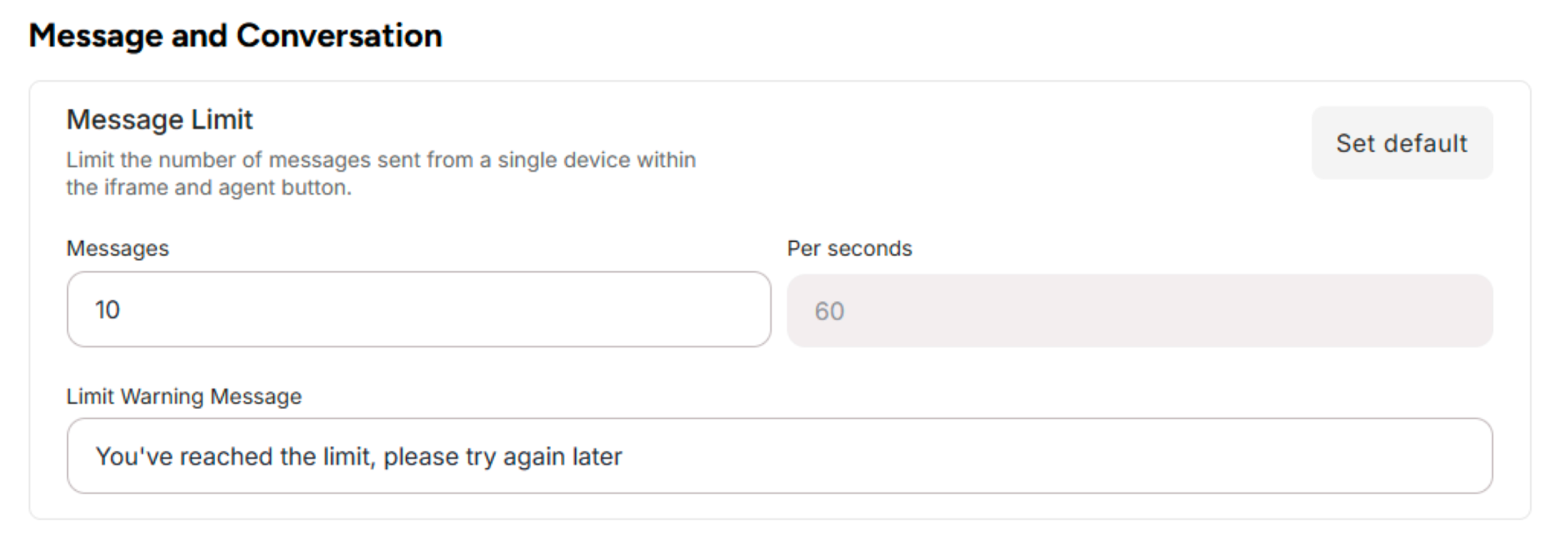Screen dimensions: 1568x549
Task: Click the Limit Warning Message label
Action: click(x=184, y=396)
